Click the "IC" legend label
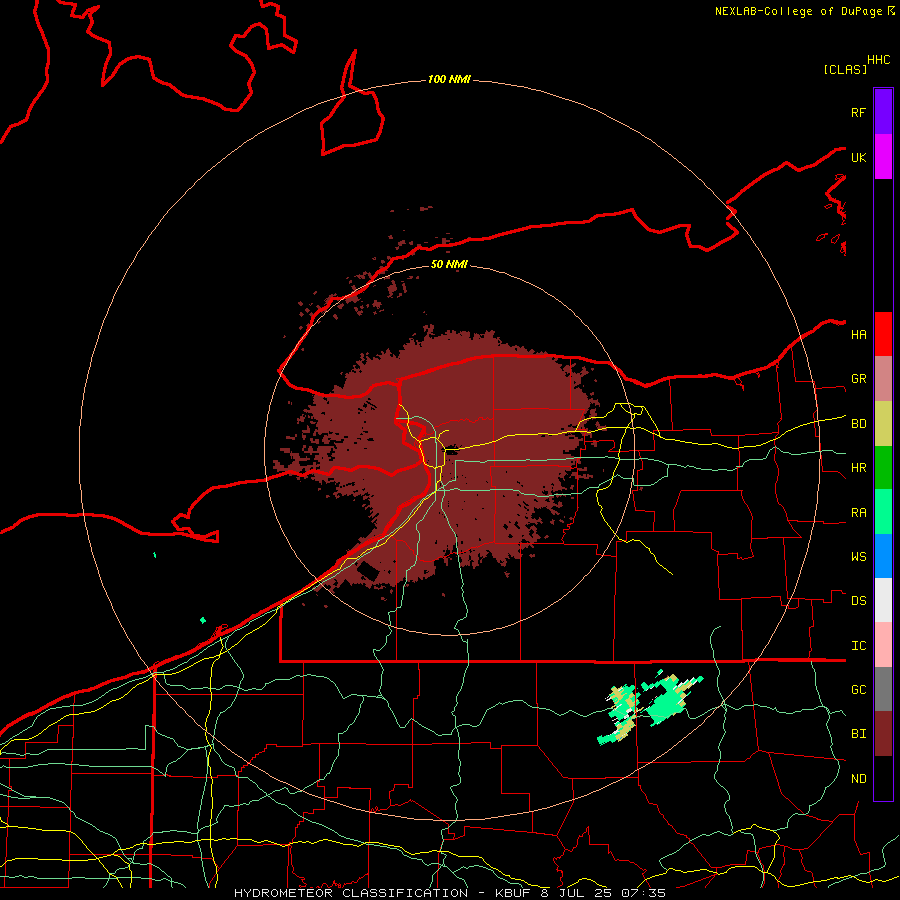Viewport: 900px width, 900px height. [x=858, y=646]
